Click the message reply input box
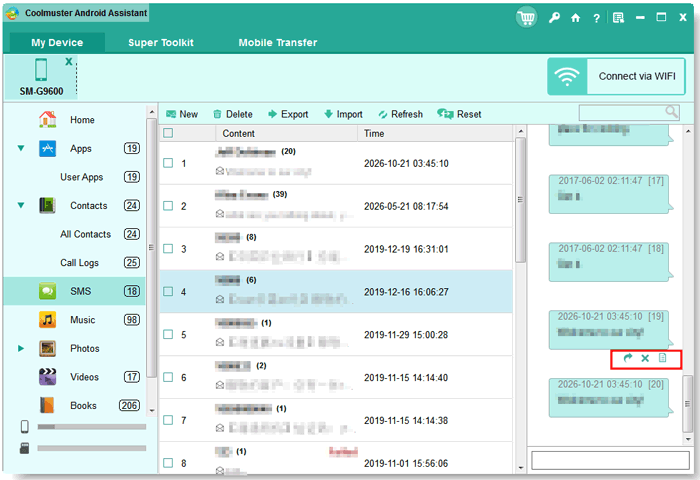The image size is (700, 480). (x=610, y=459)
